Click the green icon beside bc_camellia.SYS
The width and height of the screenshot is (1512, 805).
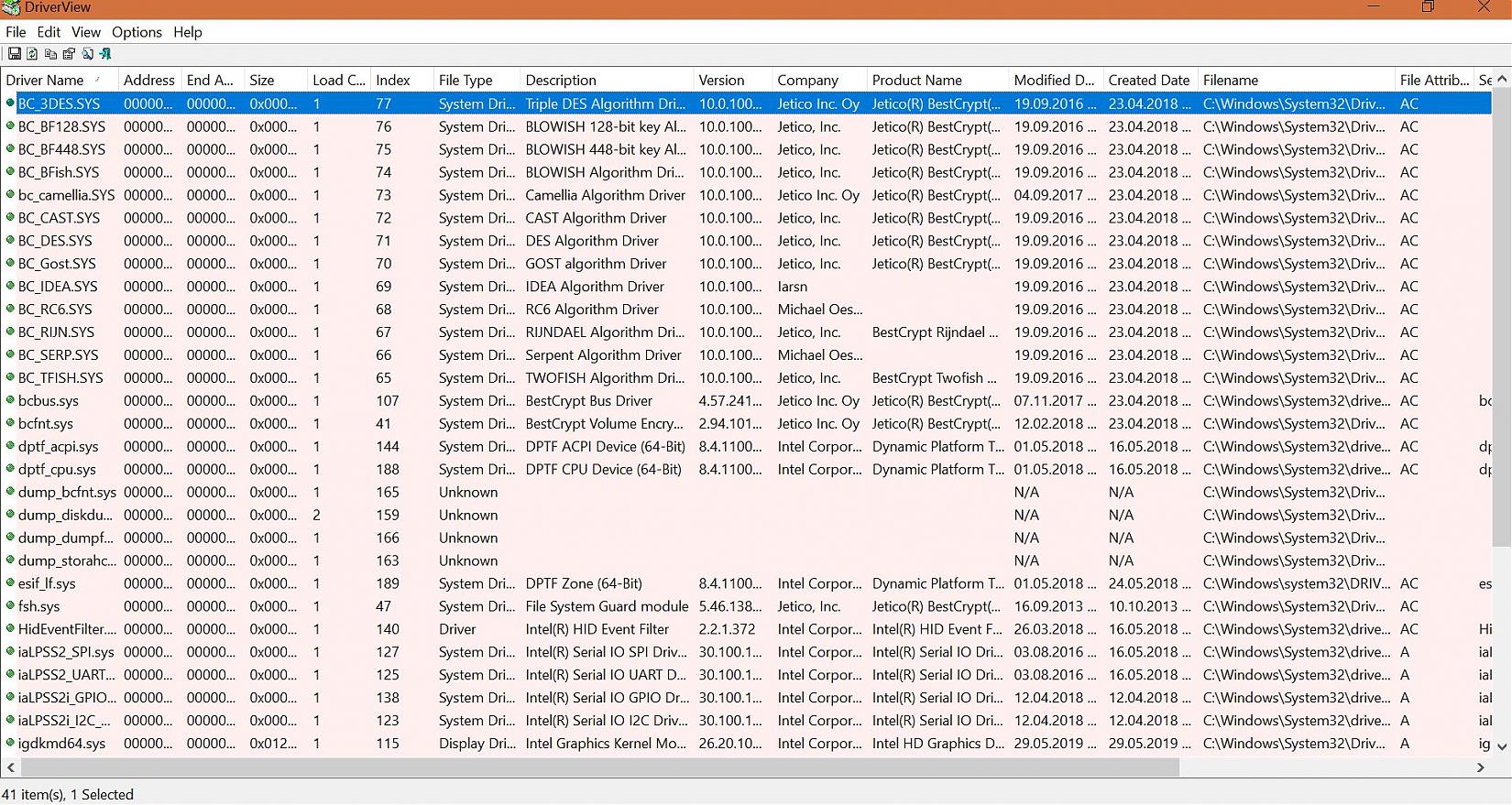click(x=11, y=195)
